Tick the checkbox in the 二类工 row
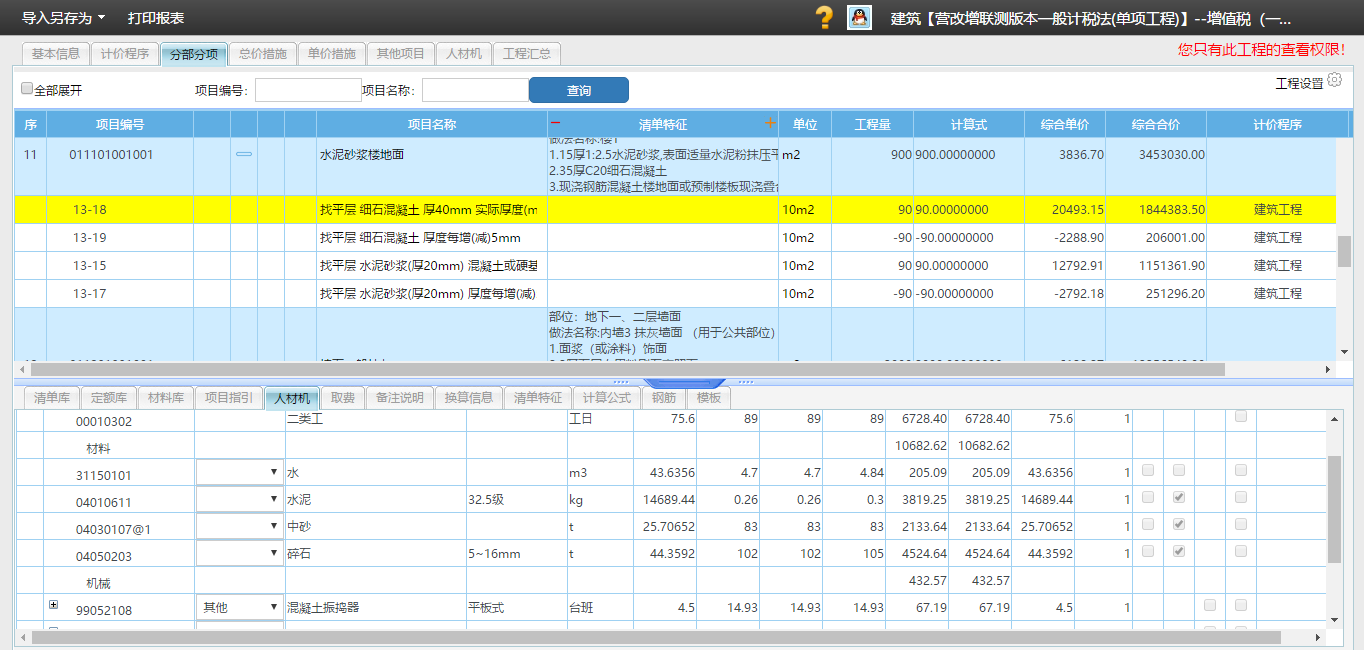The height and width of the screenshot is (650, 1364). (1241, 416)
